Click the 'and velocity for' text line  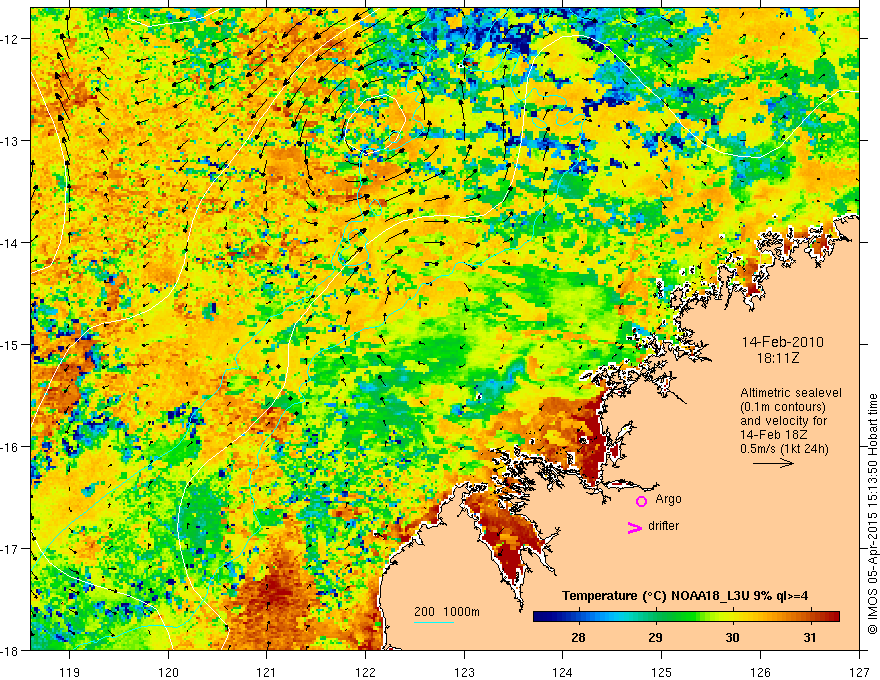pos(783,421)
